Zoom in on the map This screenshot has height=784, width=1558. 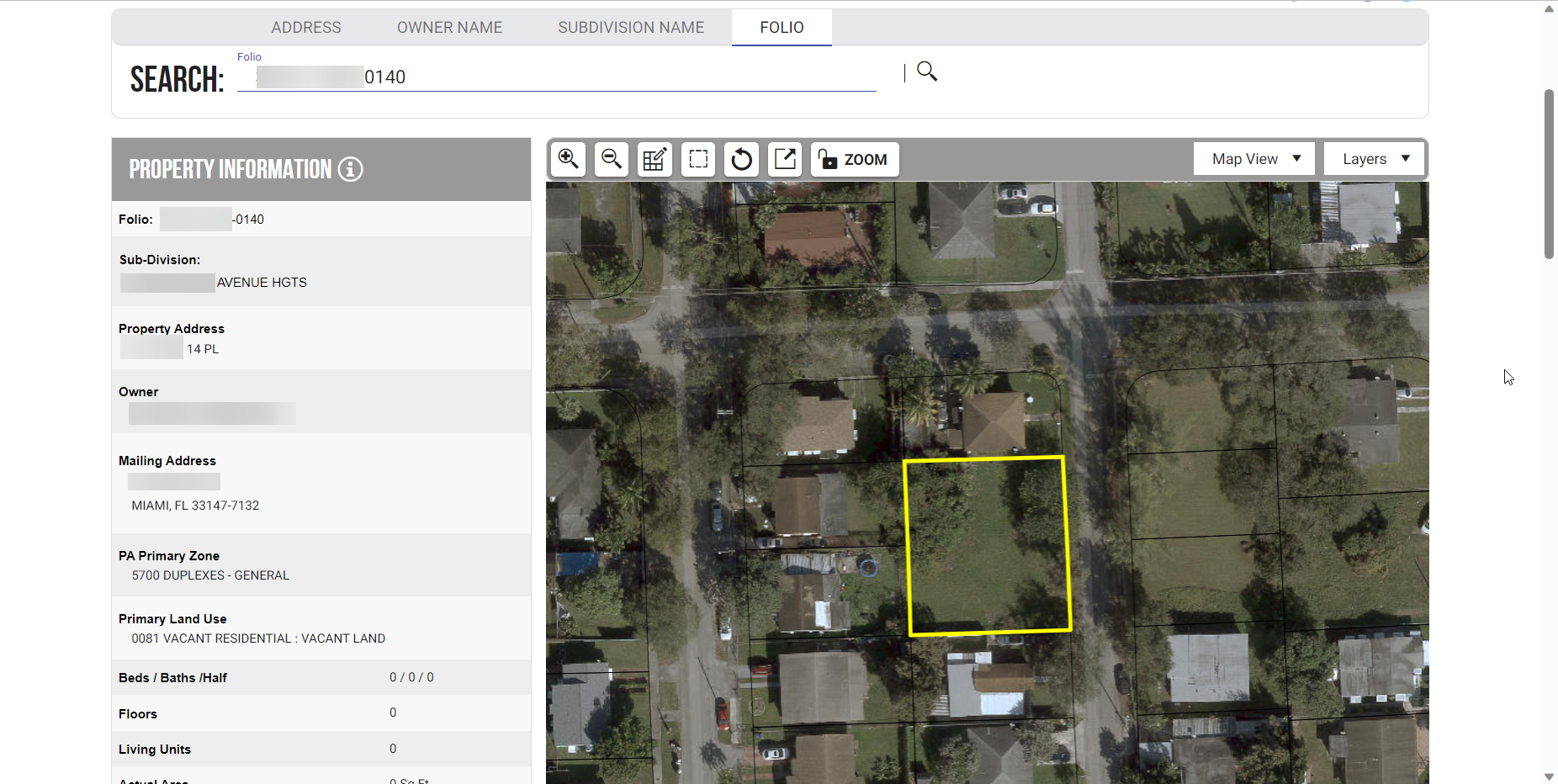coord(569,159)
